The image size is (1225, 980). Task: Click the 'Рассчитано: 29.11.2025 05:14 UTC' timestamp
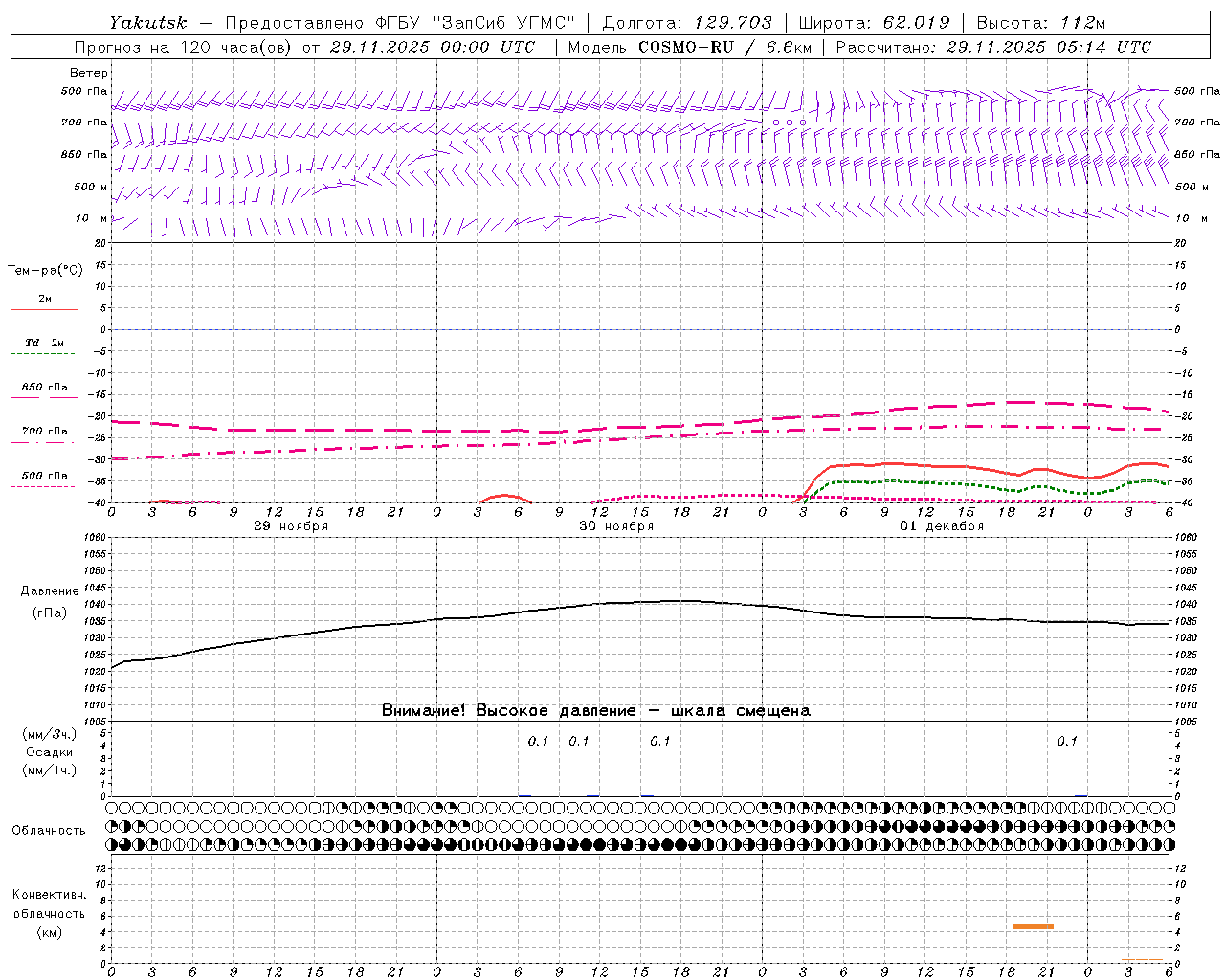point(993,47)
